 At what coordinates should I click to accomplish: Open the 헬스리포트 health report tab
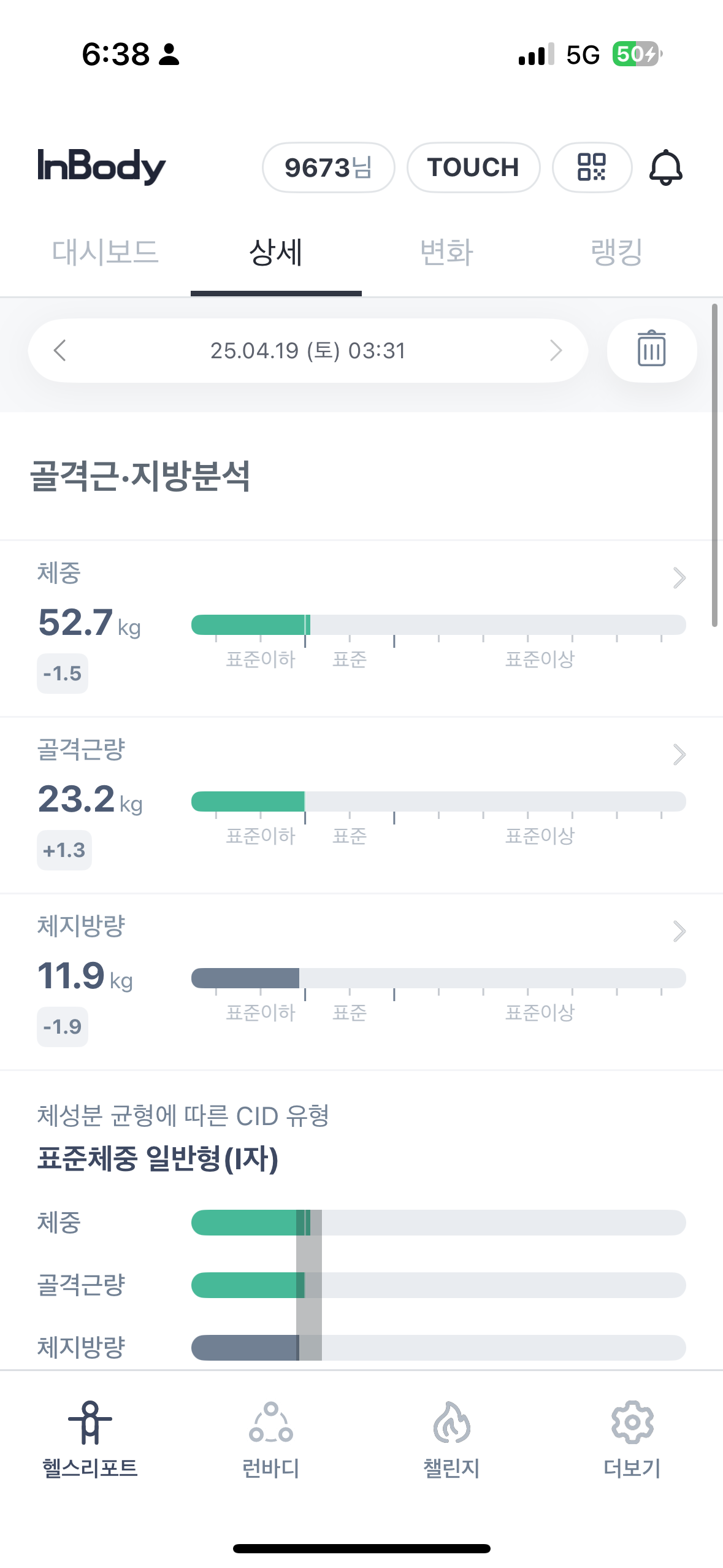tap(90, 1439)
